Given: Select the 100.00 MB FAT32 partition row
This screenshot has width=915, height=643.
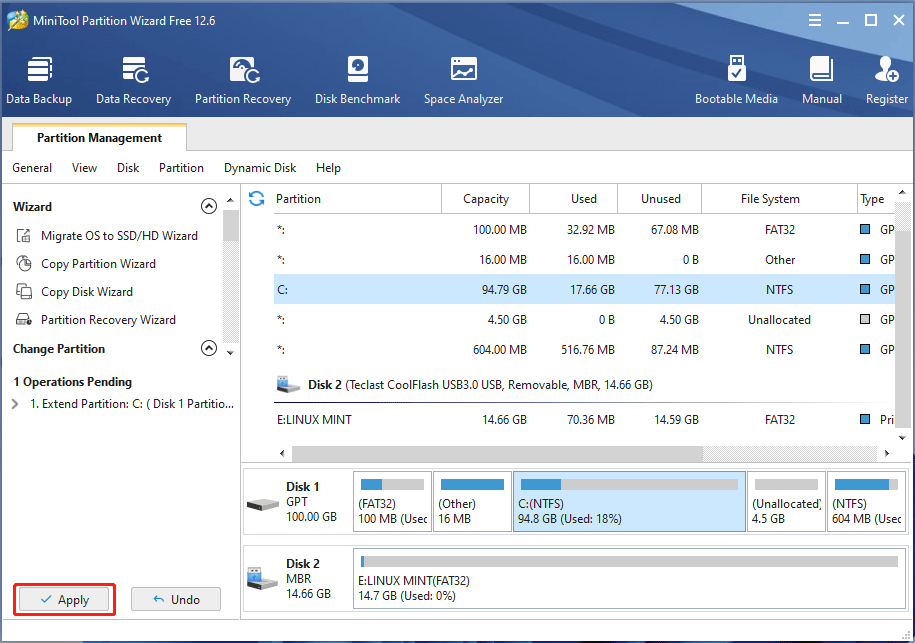Looking at the screenshot, I should click(x=584, y=229).
